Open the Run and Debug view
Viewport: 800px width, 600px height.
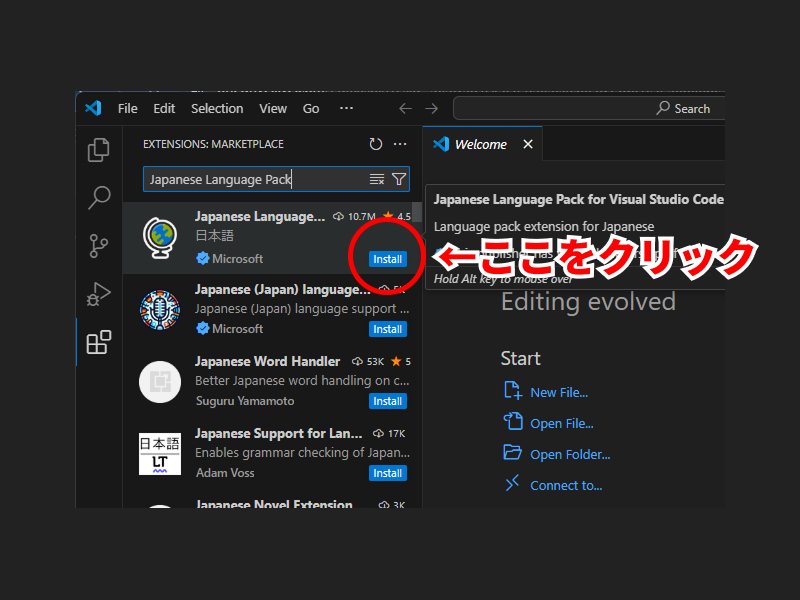98,294
